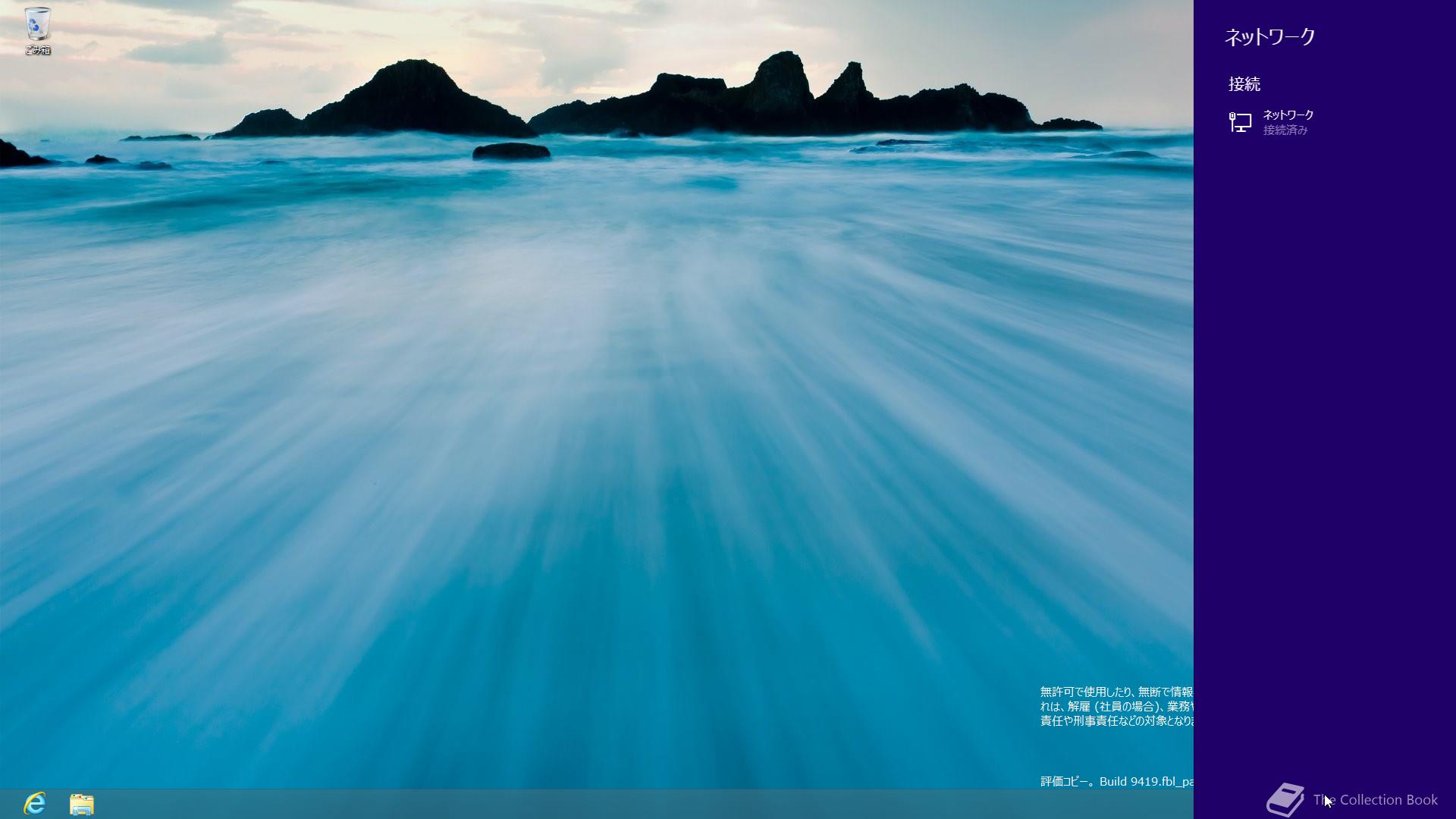Launch Internet Explorer from the taskbar
Screen dimensions: 1456x819
[x=35, y=803]
